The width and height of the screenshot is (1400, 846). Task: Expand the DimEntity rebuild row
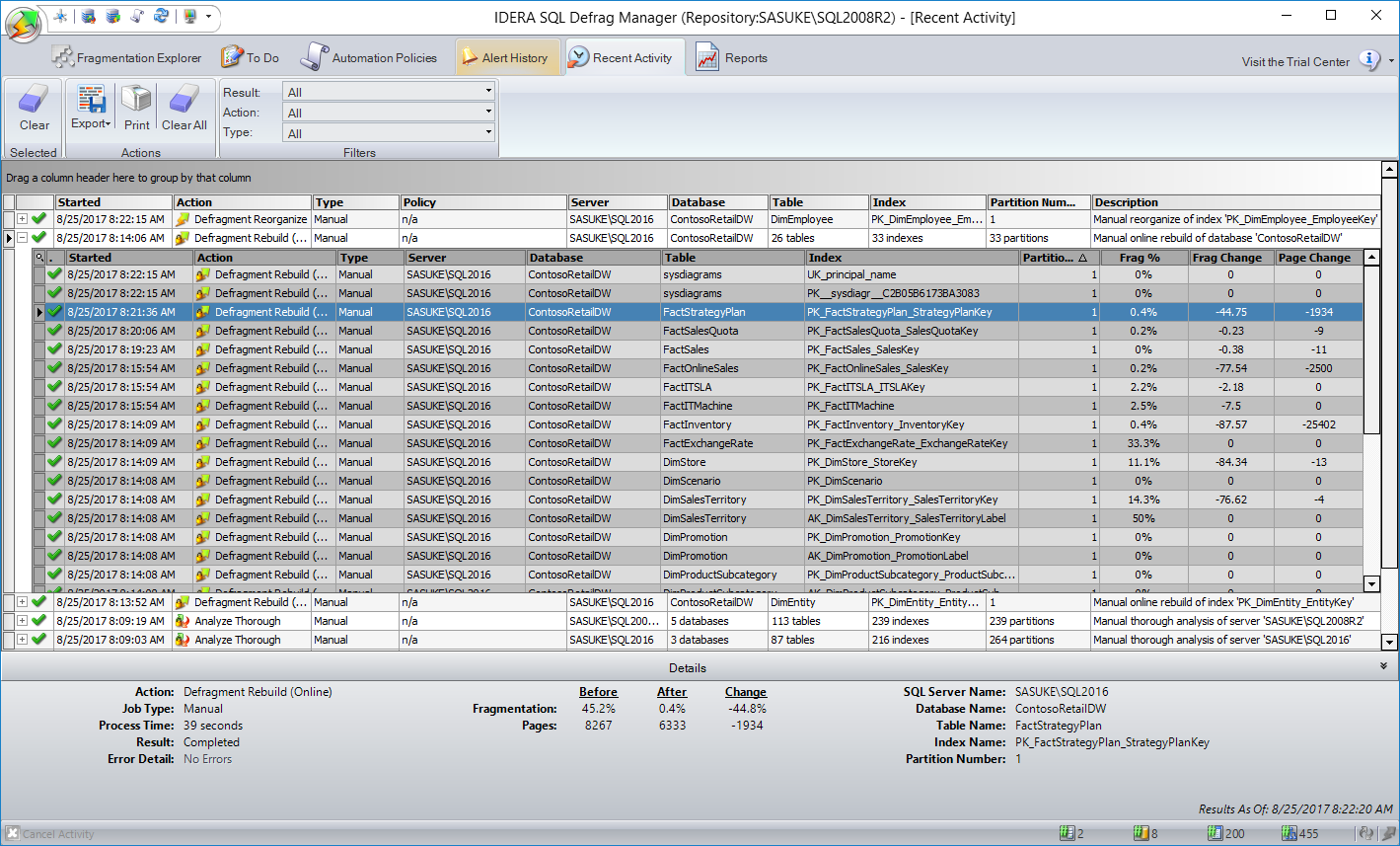[x=23, y=602]
